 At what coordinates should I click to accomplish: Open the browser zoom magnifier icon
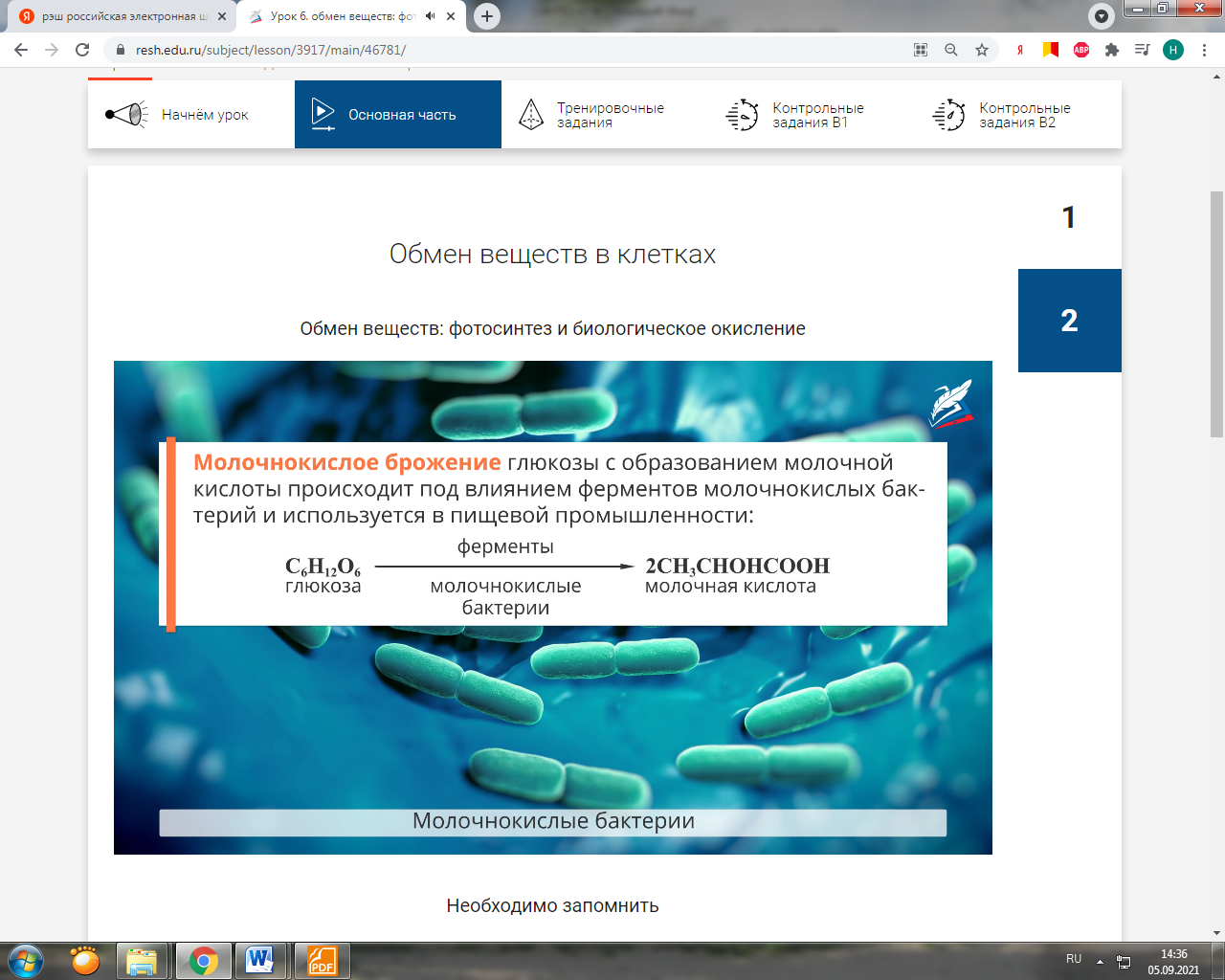(x=951, y=50)
